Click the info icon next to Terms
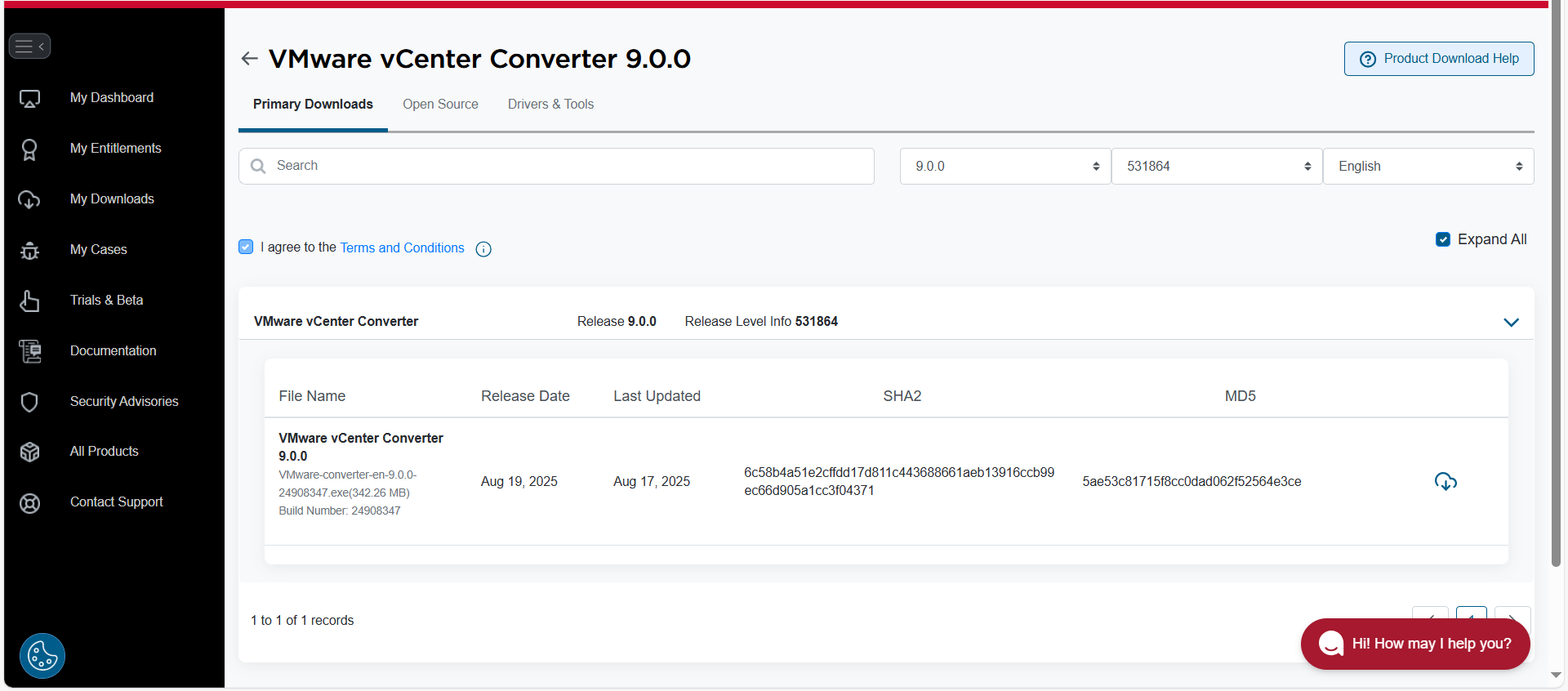 (483, 249)
